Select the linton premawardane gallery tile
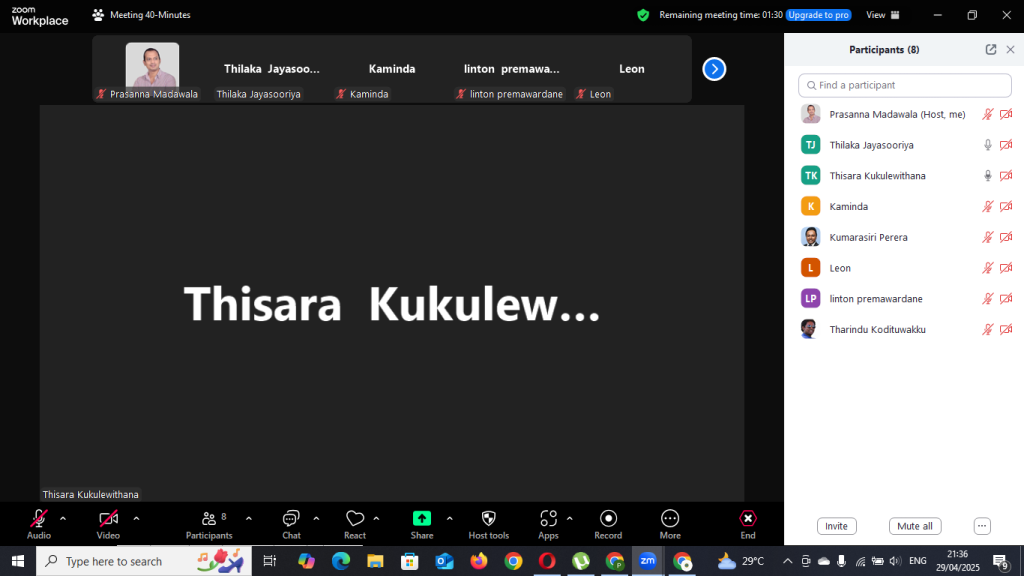Image resolution: width=1024 pixels, height=576 pixels. pyautogui.click(x=511, y=69)
